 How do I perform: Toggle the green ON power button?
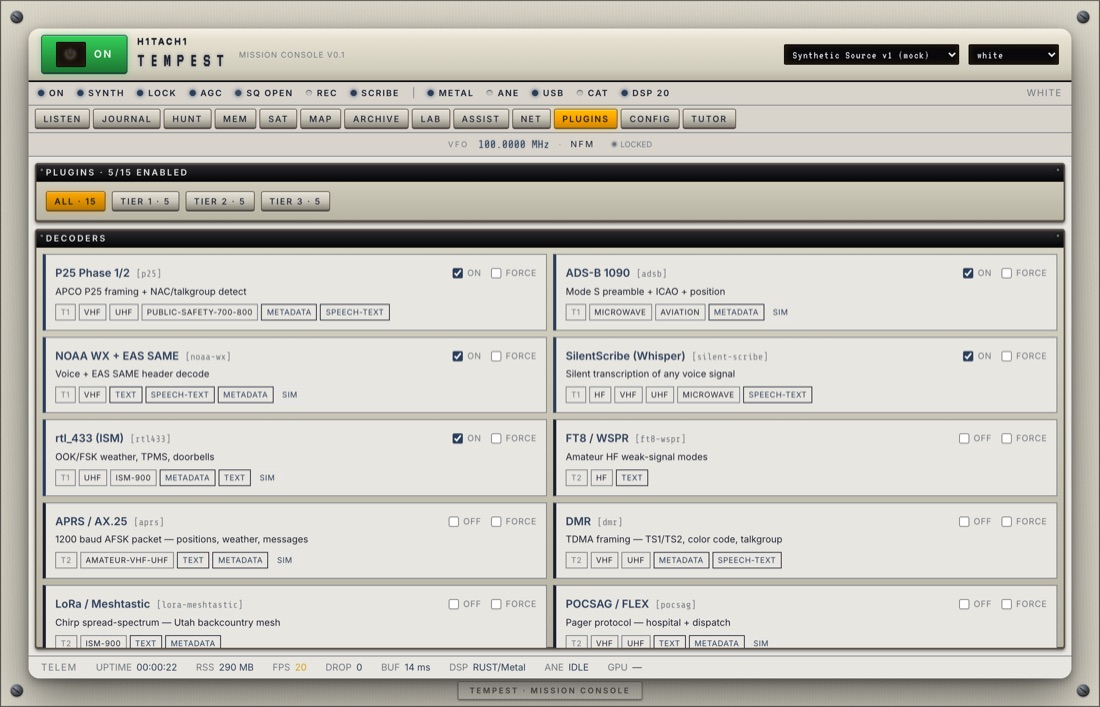[x=84, y=54]
